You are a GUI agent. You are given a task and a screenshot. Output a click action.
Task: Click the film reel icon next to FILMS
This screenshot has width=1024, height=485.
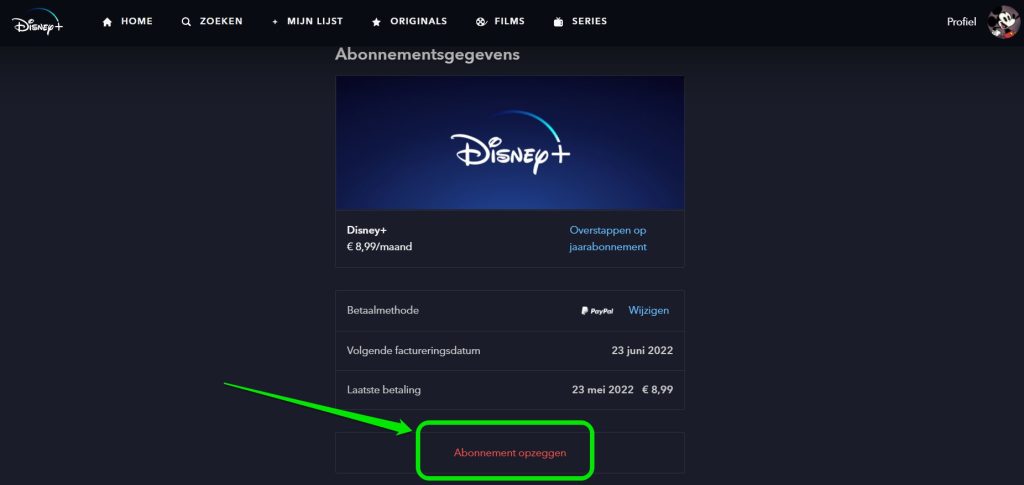(x=481, y=22)
